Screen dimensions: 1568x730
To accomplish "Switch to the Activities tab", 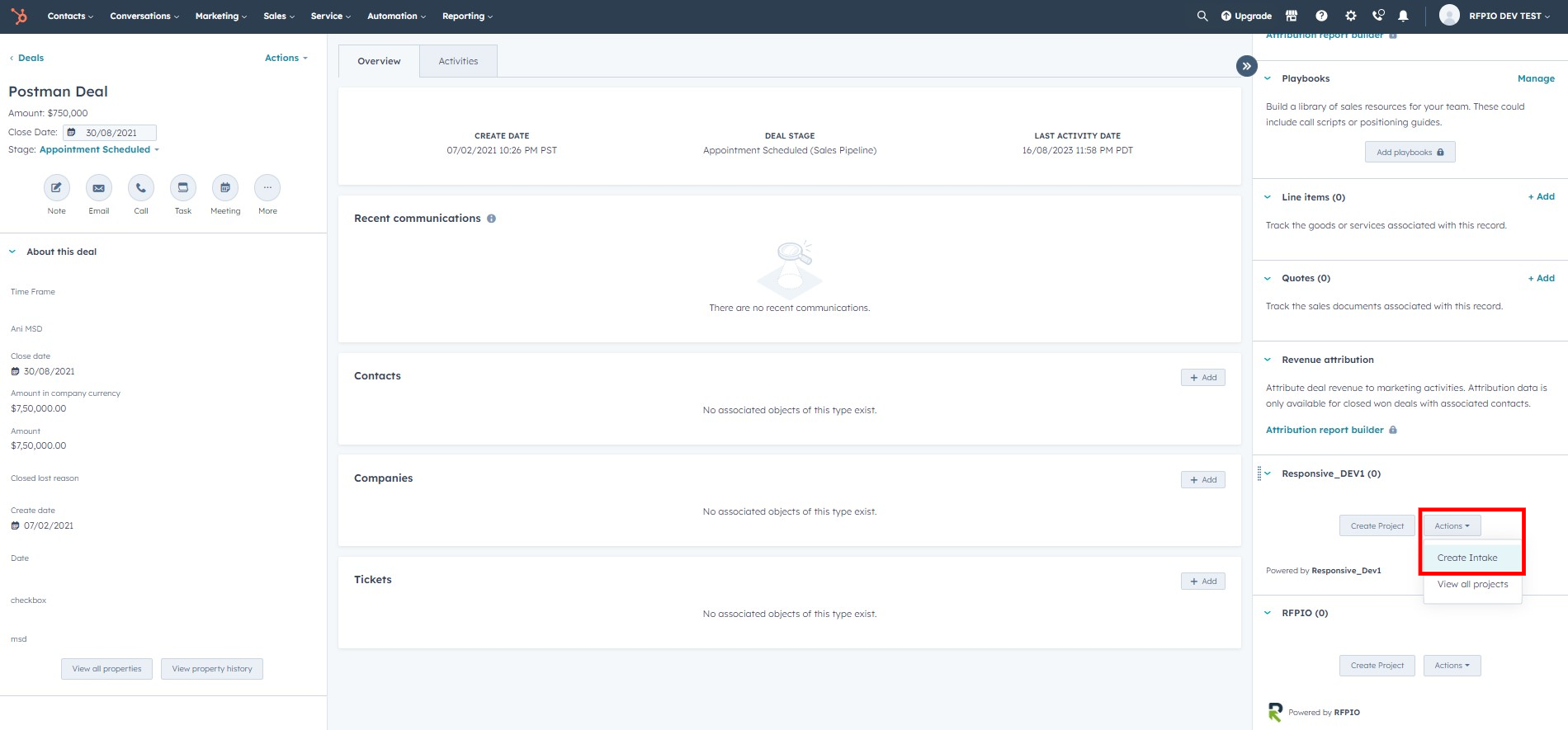I will [458, 61].
